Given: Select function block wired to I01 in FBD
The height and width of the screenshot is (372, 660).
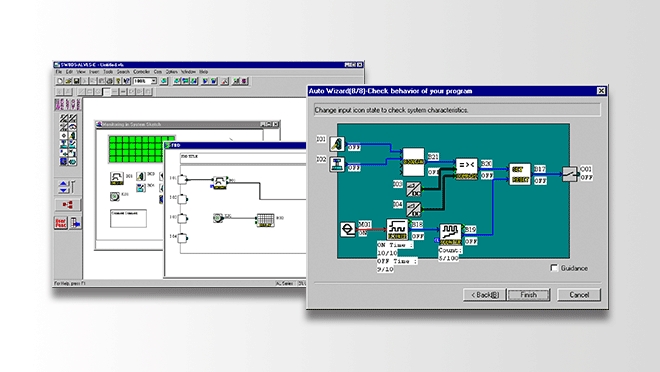Looking at the screenshot, I should (x=219, y=183).
